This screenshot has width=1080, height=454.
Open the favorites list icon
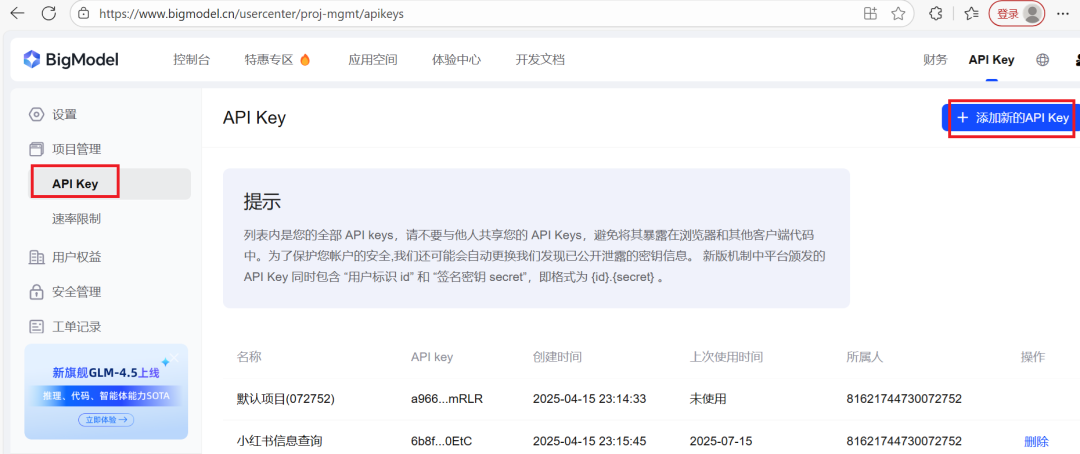(x=971, y=13)
